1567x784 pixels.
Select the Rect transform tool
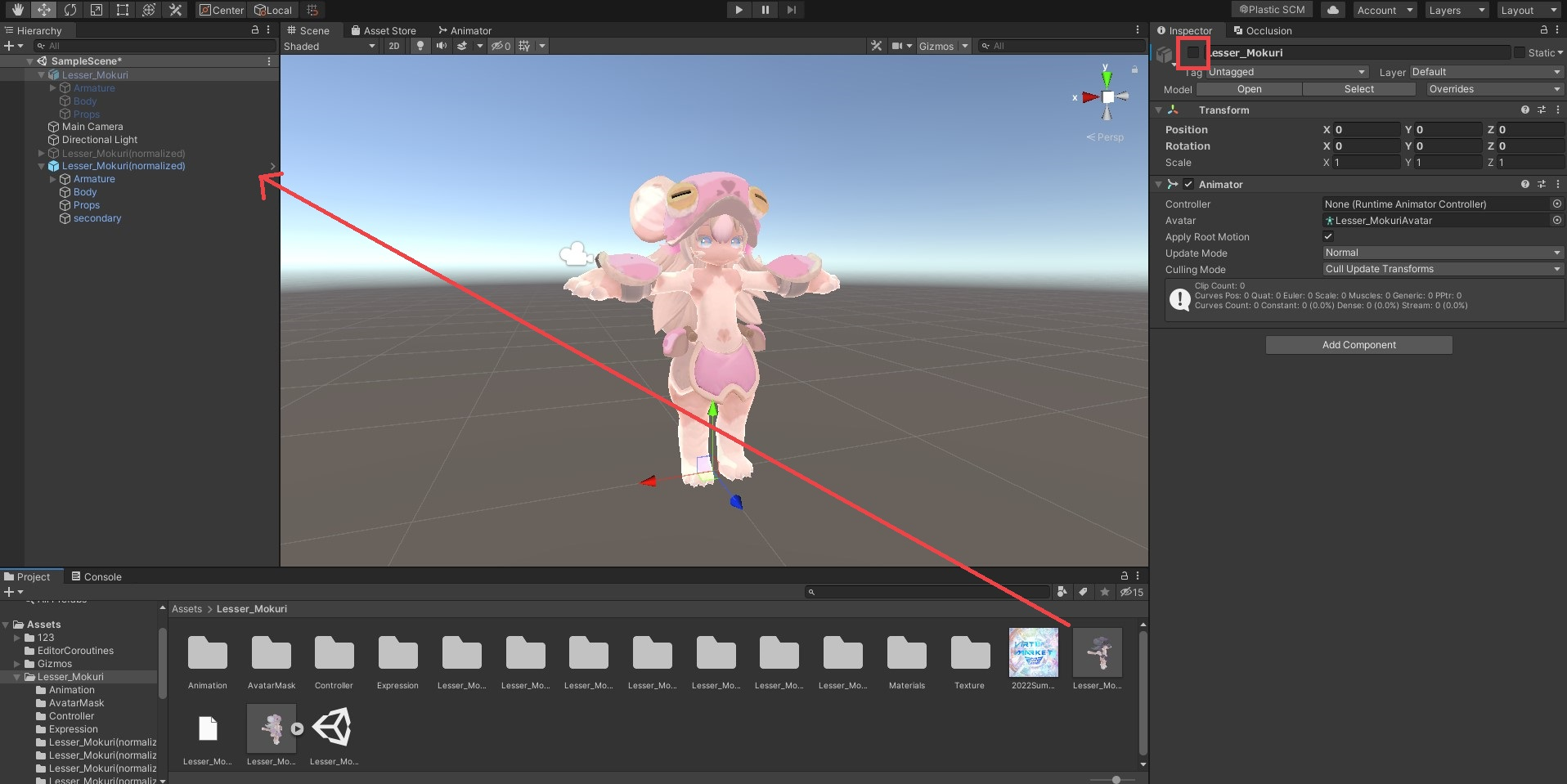click(x=123, y=10)
